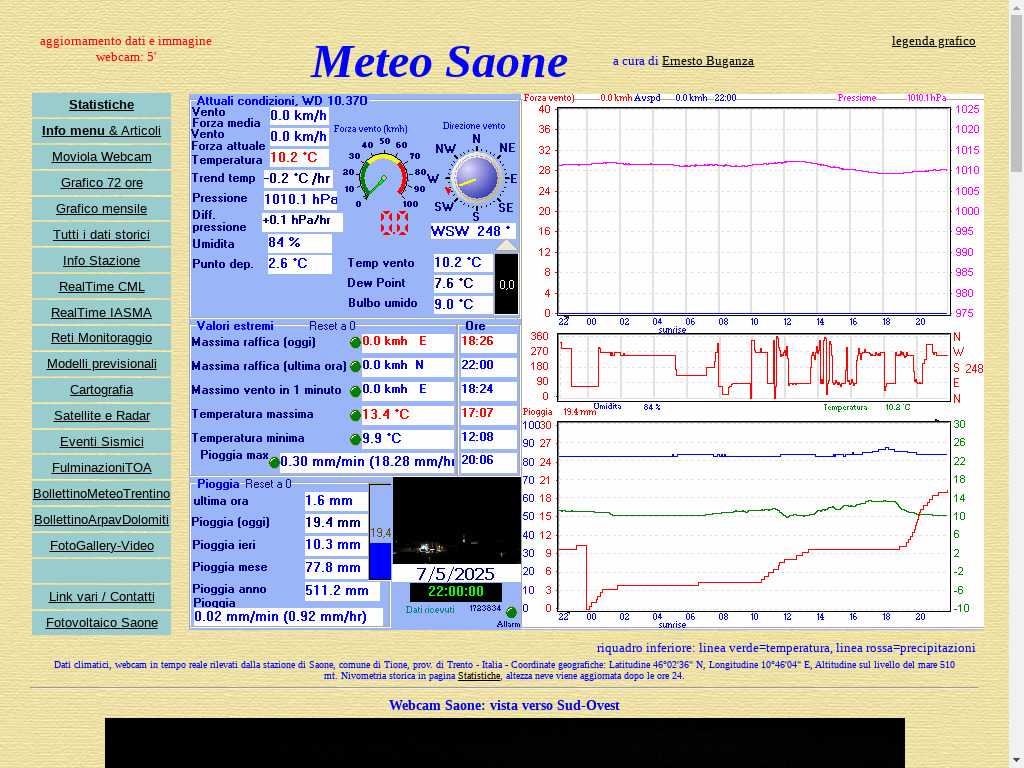Open RealTime IASMA link
Screen dimensions: 1024x768
point(101,313)
